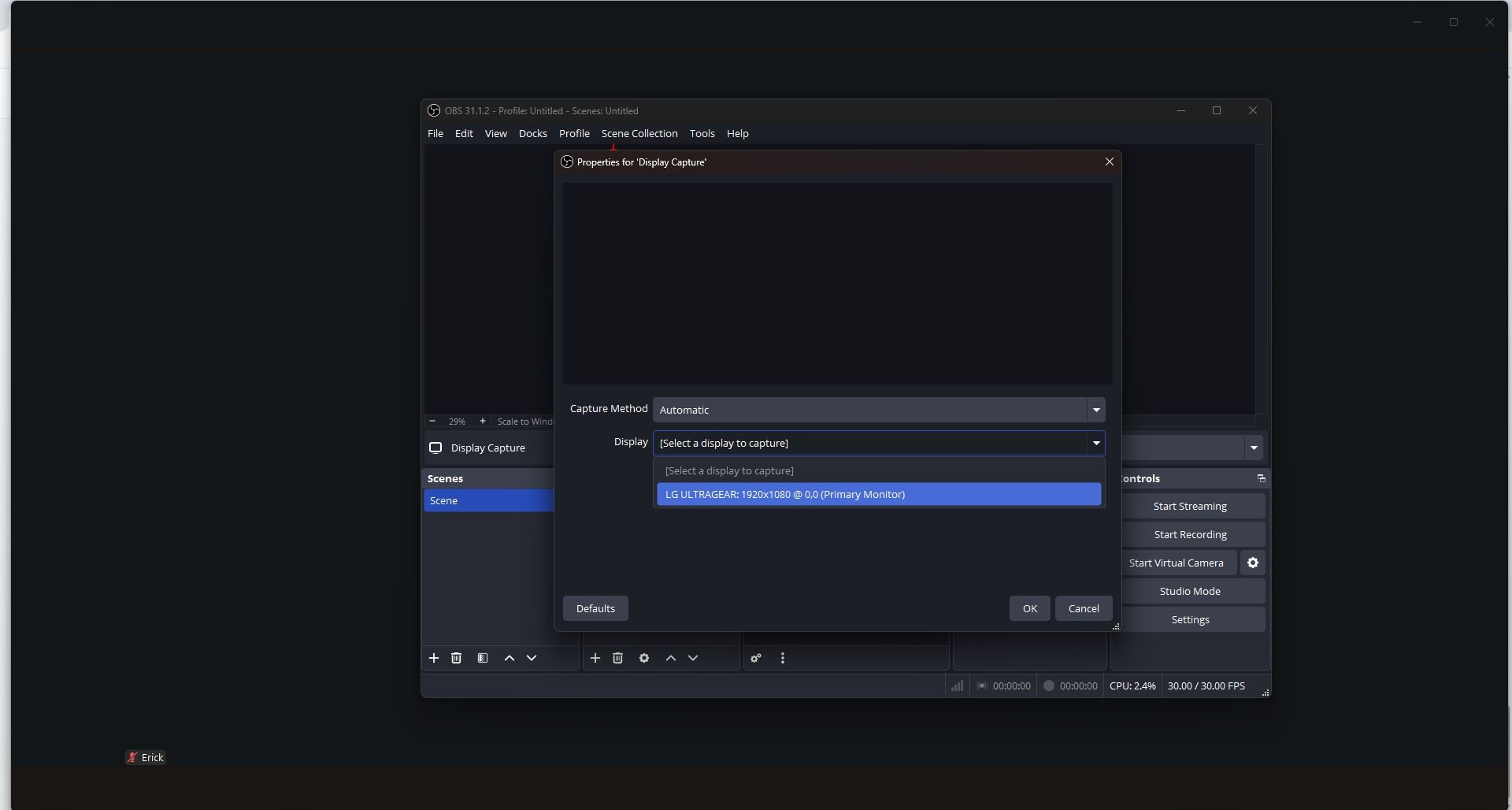Add a source with plus icon
The image size is (1512, 810).
point(595,658)
